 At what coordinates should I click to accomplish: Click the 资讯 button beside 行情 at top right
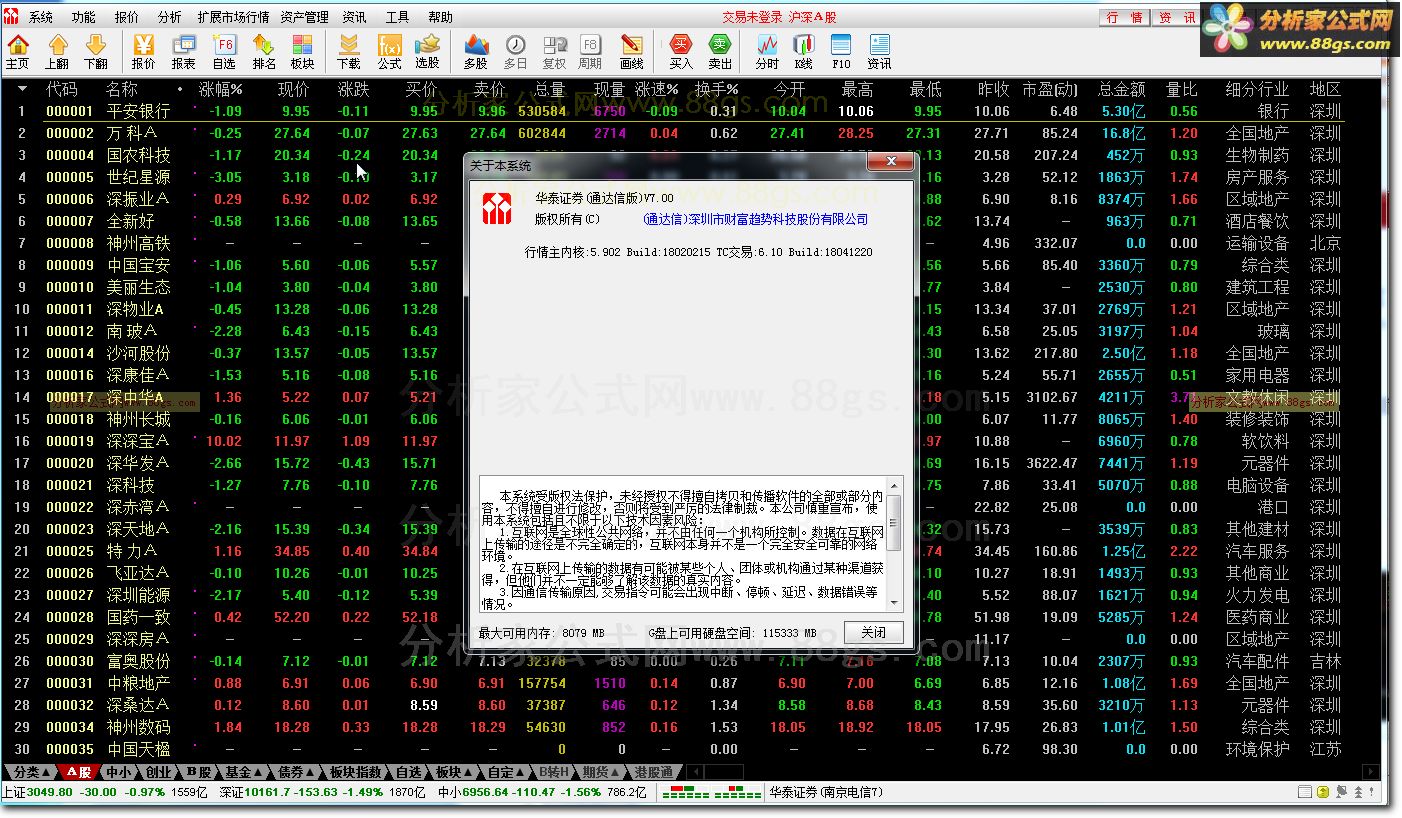pyautogui.click(x=1174, y=17)
